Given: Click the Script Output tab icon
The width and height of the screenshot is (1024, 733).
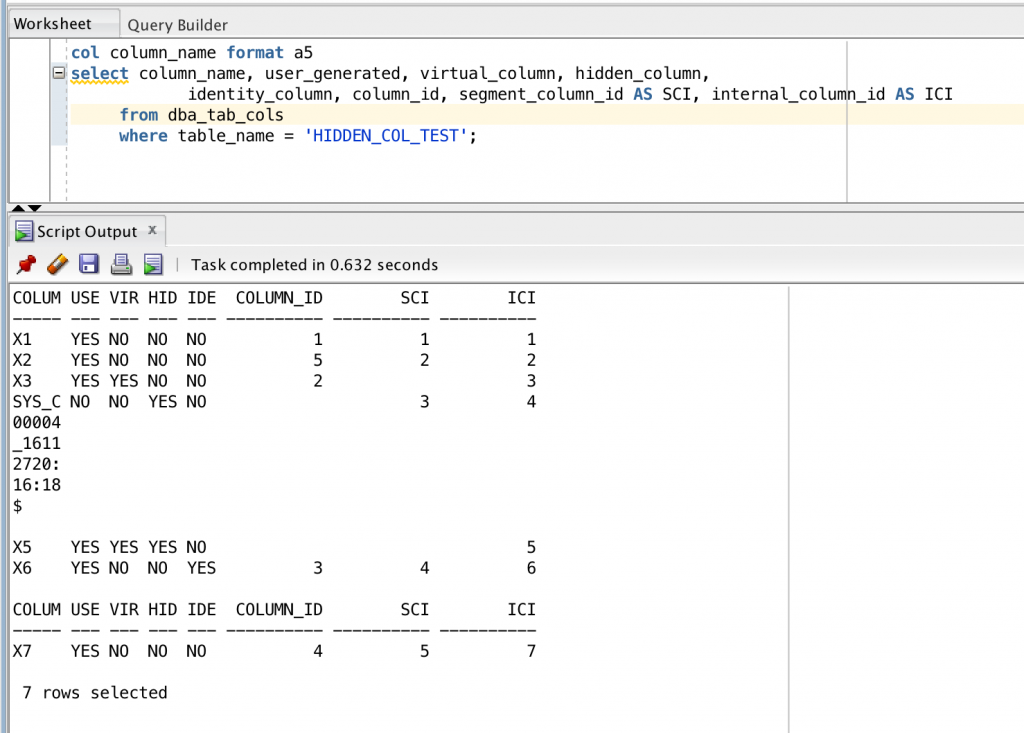Looking at the screenshot, I should coord(24,232).
